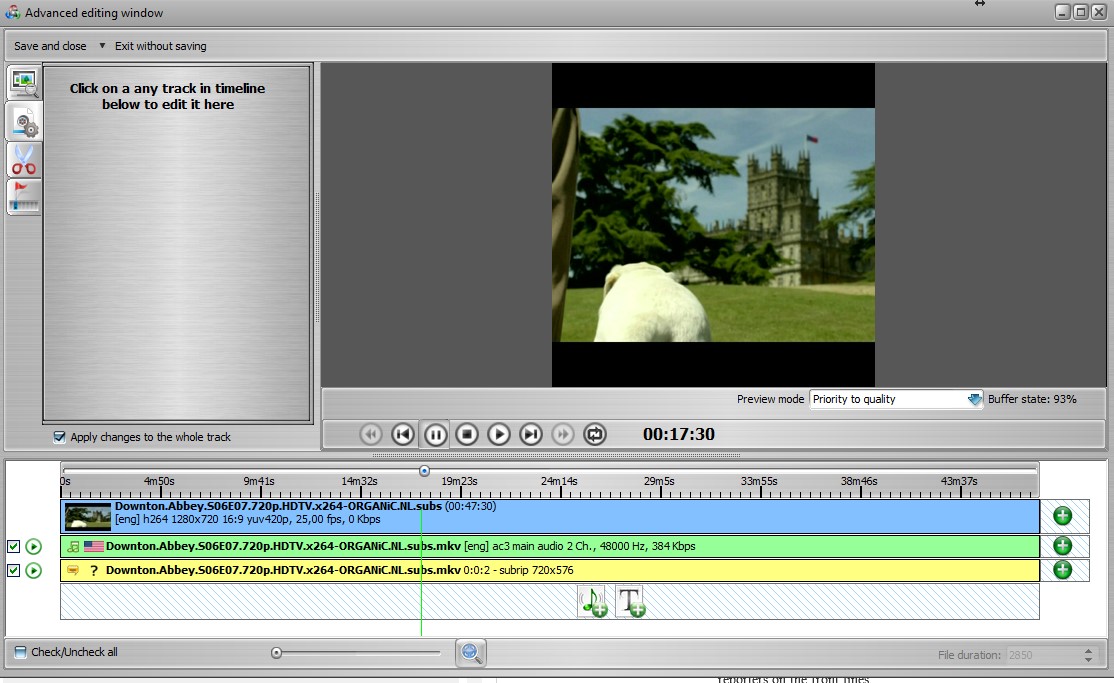This screenshot has height=683, width=1114.
Task: Click the timeline playhead position marker
Action: pyautogui.click(x=424, y=470)
